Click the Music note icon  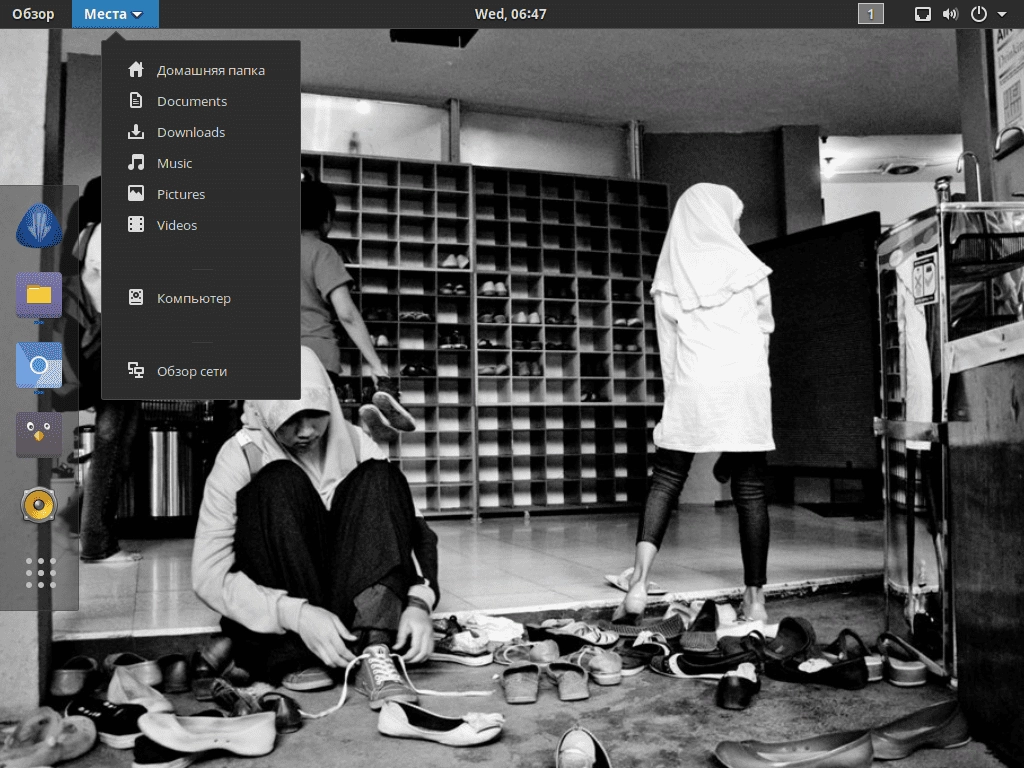tap(136, 163)
